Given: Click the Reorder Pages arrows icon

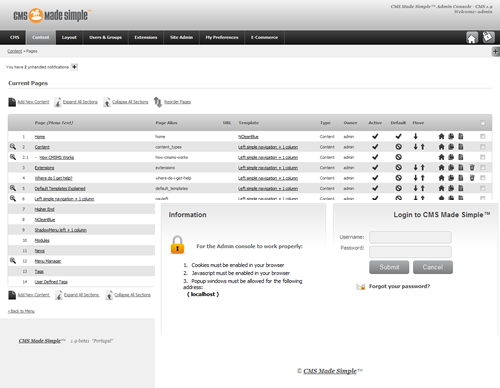Looking at the screenshot, I should coord(157,102).
